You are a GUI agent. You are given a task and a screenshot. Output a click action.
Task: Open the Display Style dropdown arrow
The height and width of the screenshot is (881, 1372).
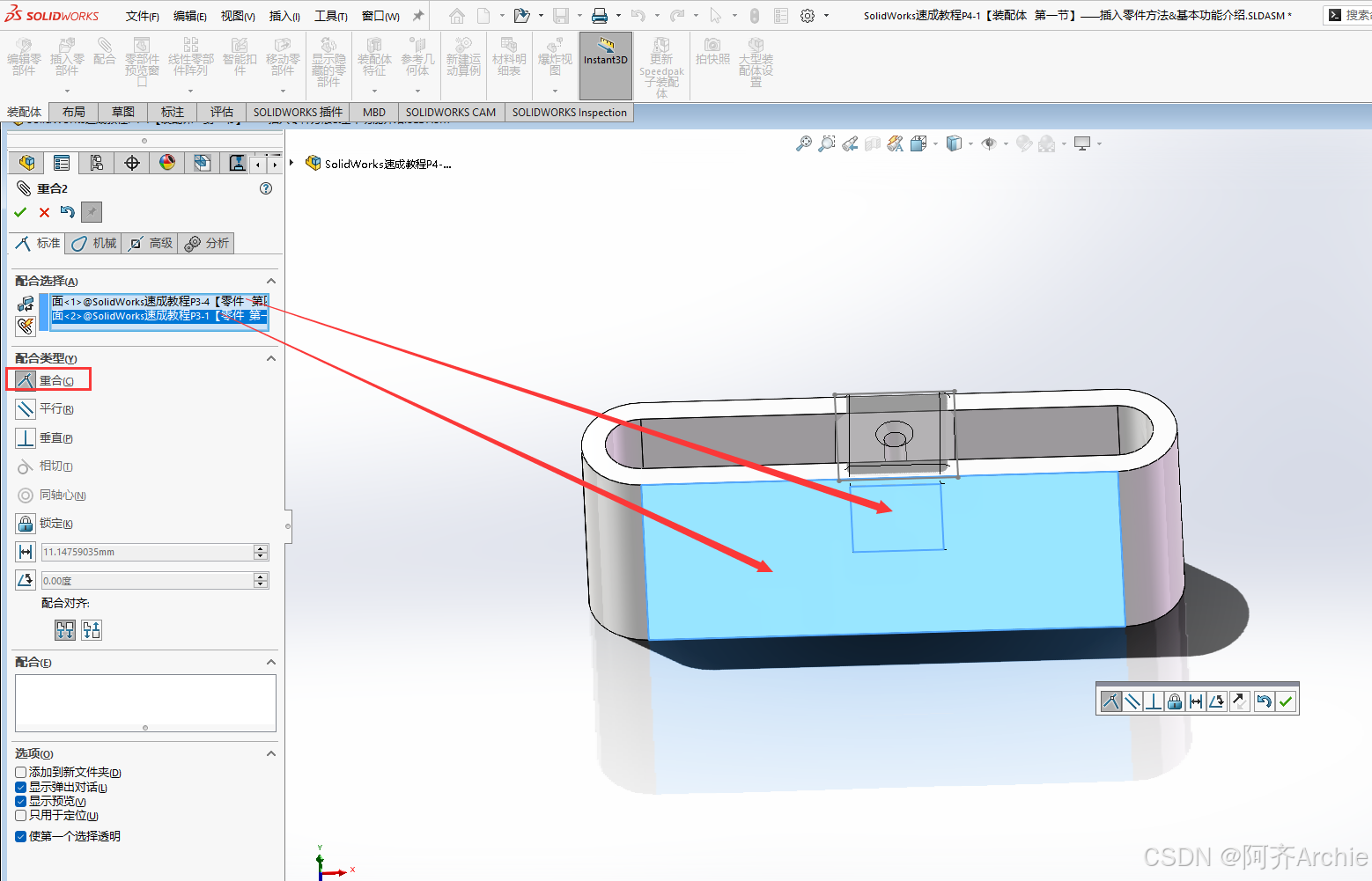pos(970,143)
